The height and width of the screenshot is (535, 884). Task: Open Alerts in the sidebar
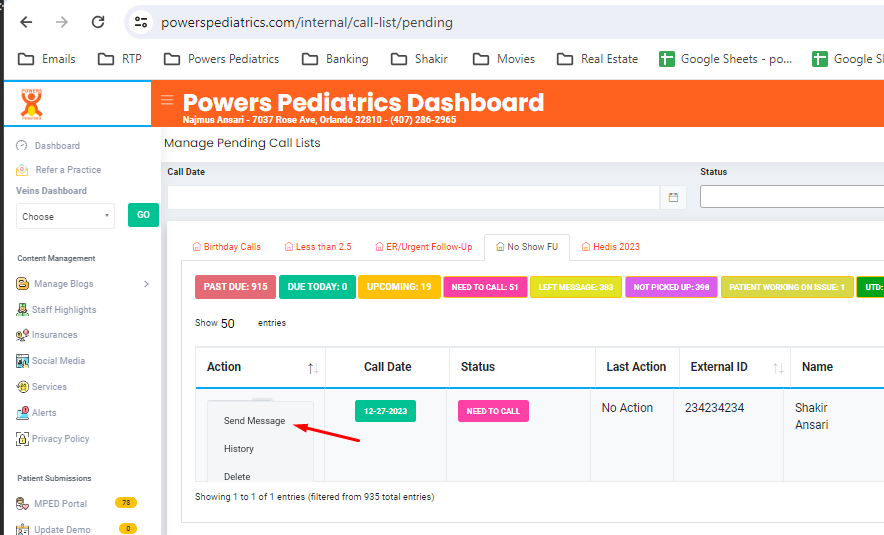click(x=44, y=413)
